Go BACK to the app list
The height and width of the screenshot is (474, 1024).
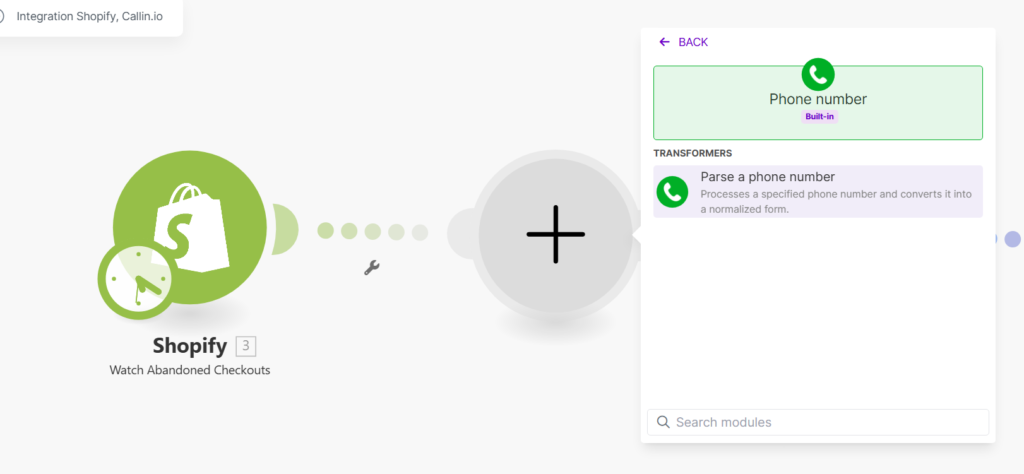coord(684,42)
